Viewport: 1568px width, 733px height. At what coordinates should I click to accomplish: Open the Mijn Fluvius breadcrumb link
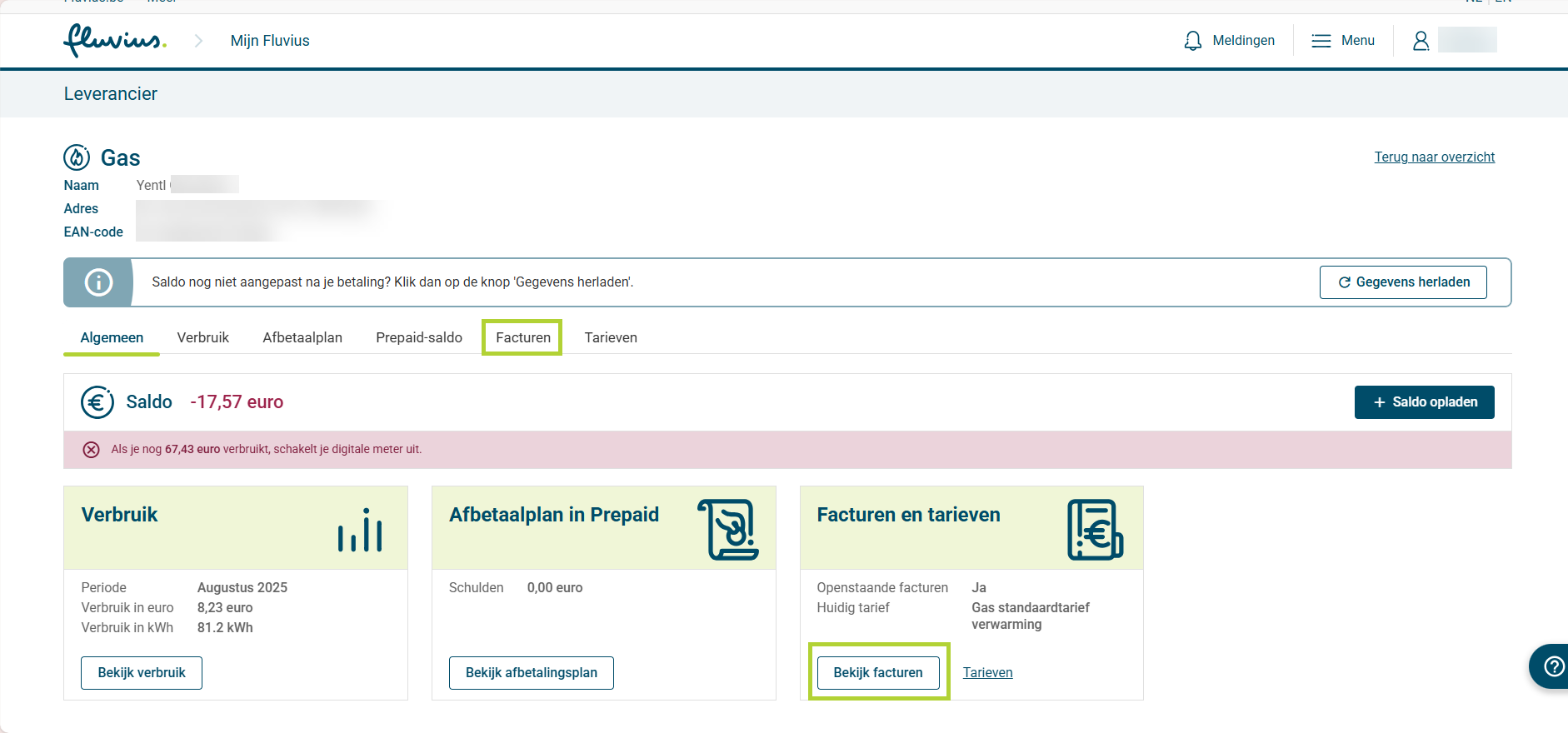[270, 41]
